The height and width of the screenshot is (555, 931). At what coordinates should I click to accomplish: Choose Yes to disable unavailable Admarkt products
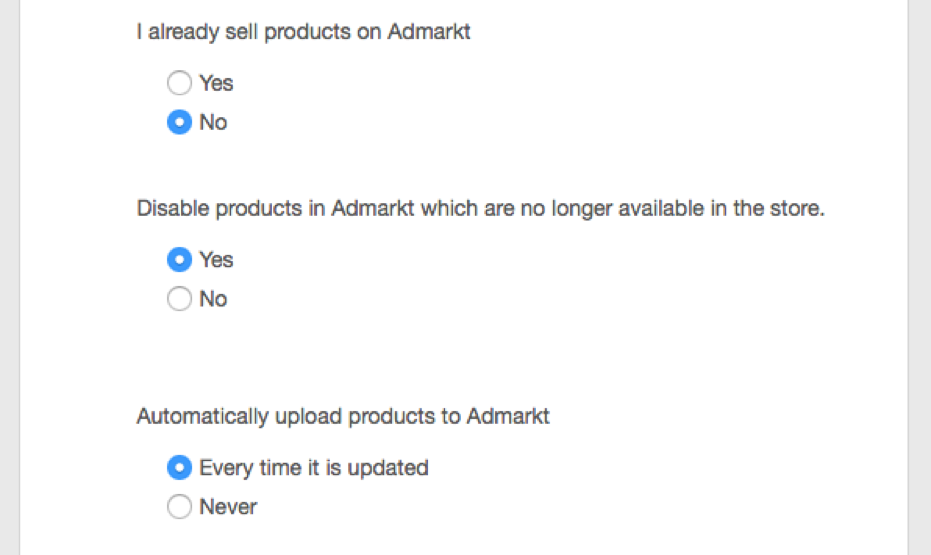click(x=179, y=260)
